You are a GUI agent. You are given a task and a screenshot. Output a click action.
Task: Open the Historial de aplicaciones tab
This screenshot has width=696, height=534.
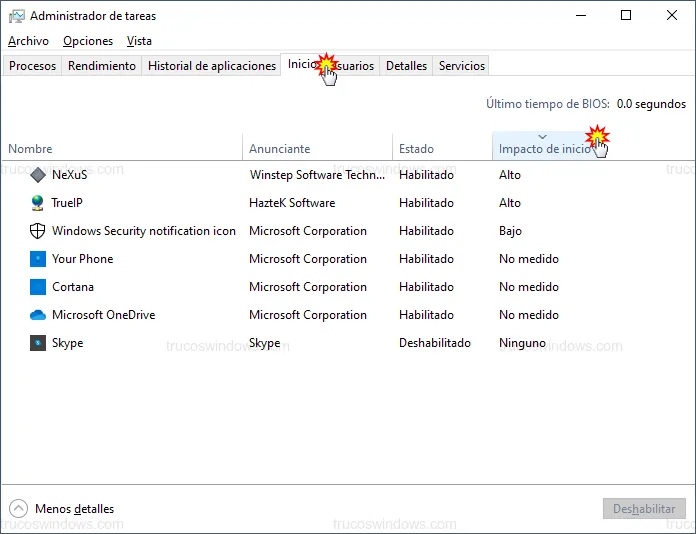[x=212, y=66]
